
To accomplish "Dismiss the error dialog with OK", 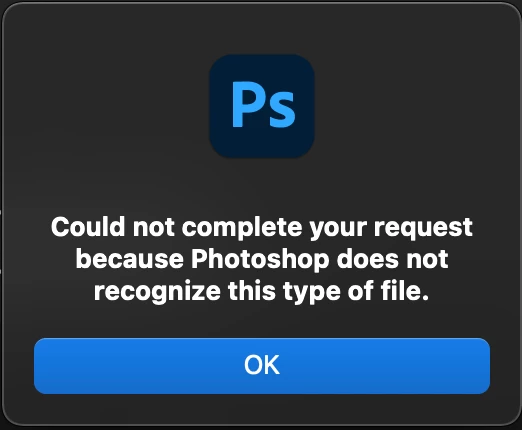I will pos(262,366).
